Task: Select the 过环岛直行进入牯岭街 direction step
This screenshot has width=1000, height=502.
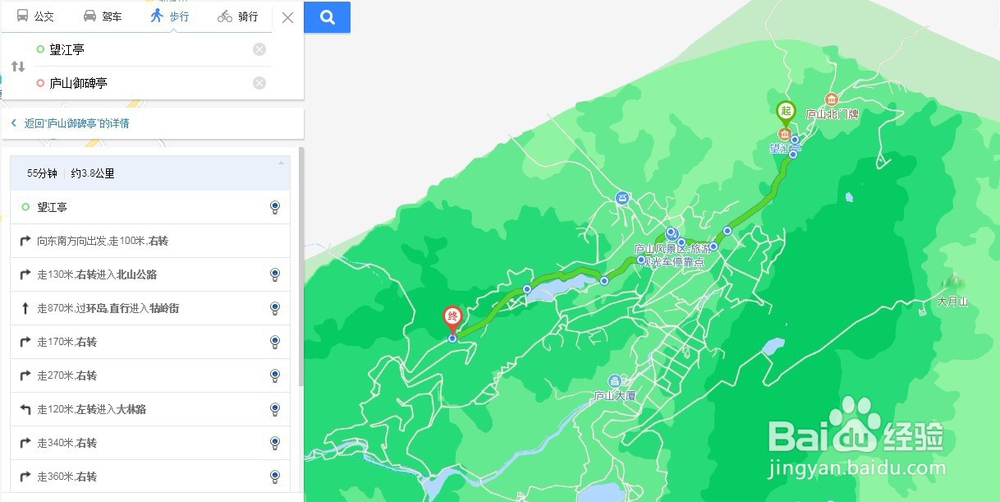Action: pos(151,308)
